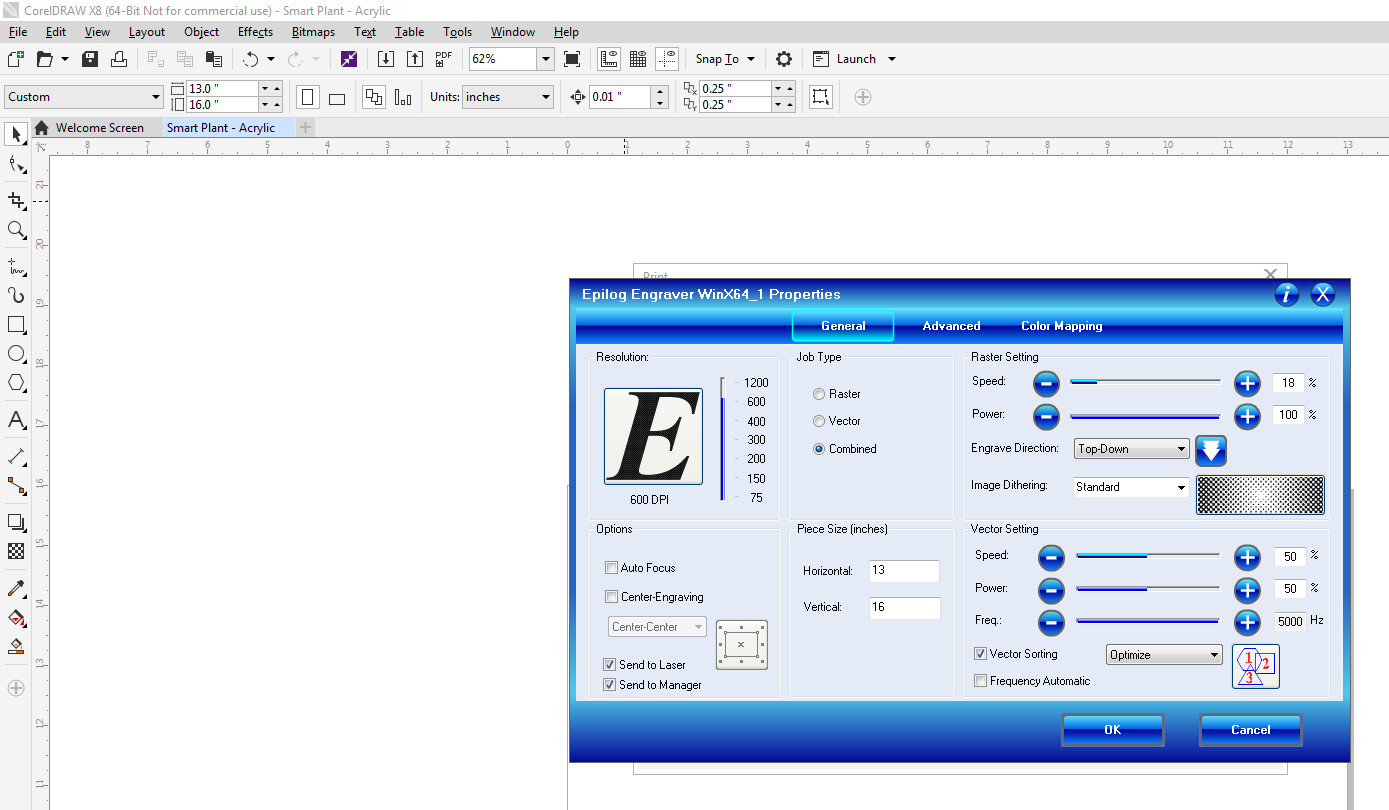This screenshot has width=1389, height=810.
Task: Open the Image Dithering Standard dropdown
Action: pos(1131,487)
